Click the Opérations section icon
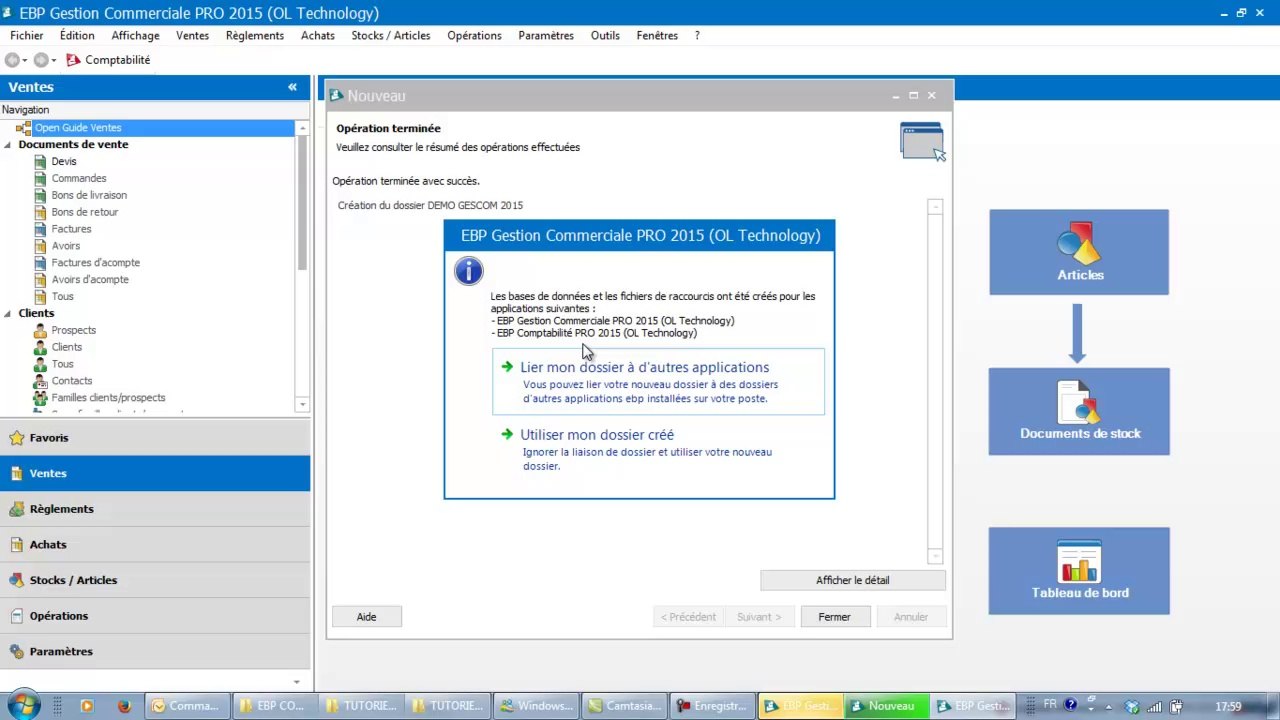 click(16, 616)
